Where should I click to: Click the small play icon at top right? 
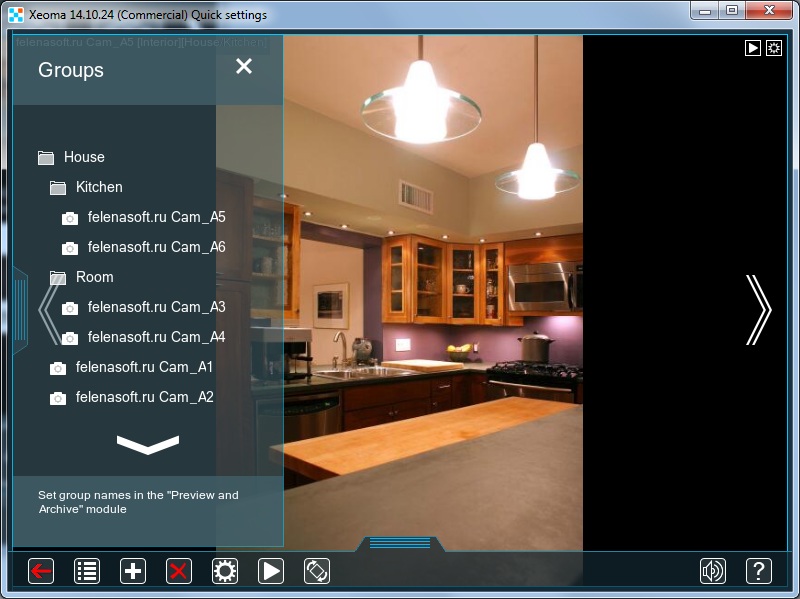tap(753, 48)
